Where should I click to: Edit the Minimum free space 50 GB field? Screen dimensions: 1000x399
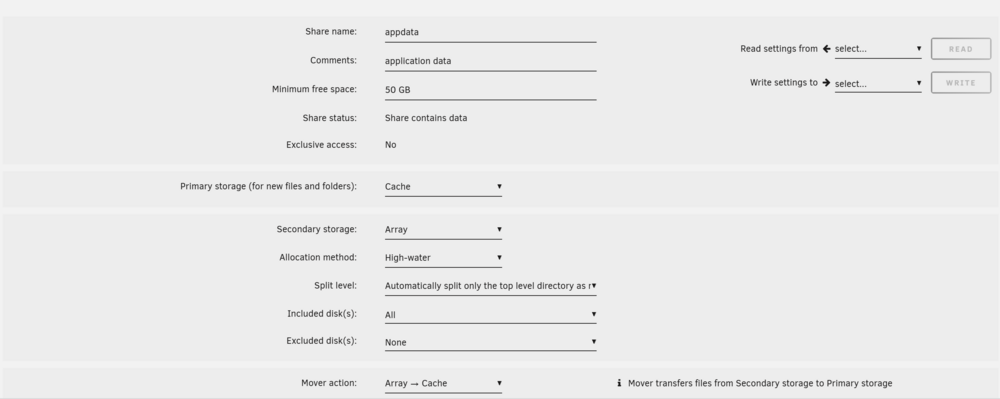click(490, 90)
